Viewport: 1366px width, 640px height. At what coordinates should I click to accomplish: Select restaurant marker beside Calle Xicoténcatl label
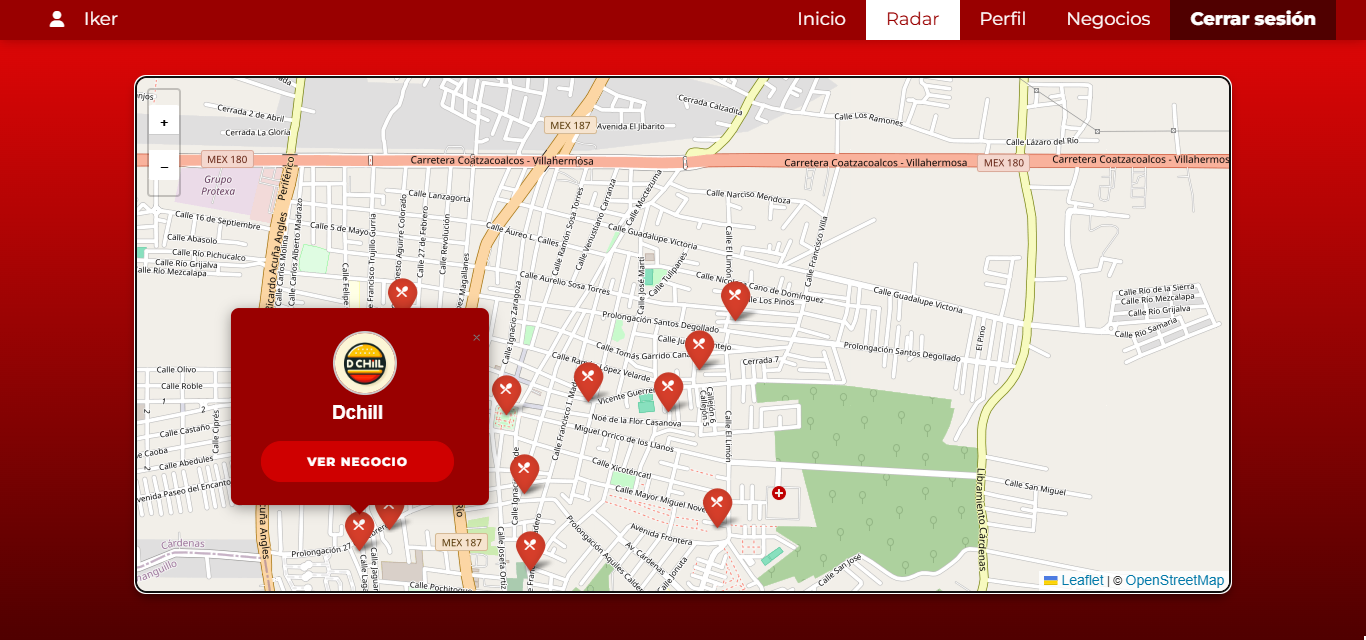tap(524, 471)
